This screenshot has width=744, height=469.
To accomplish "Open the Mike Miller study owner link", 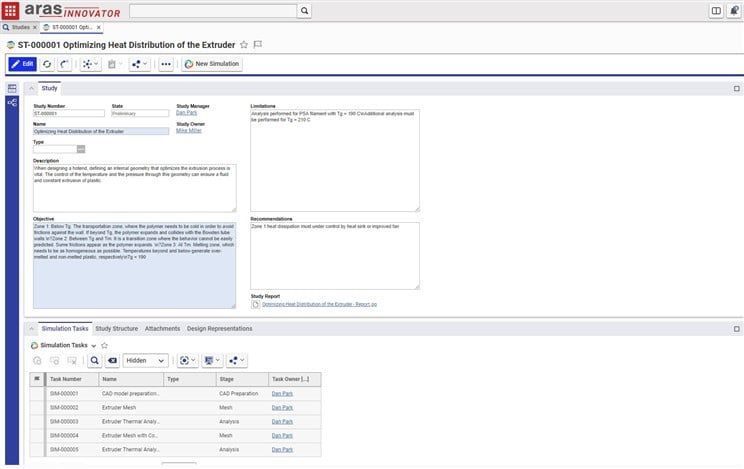I will tap(189, 131).
